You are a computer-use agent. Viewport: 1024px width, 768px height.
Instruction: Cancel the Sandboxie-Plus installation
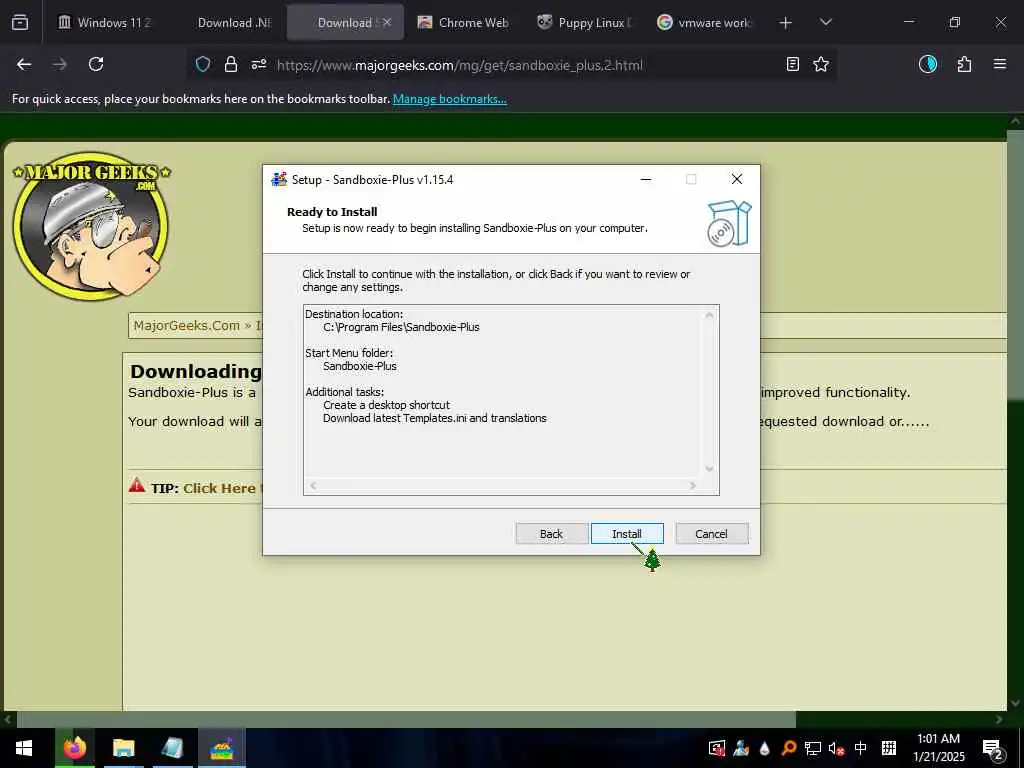coord(711,534)
